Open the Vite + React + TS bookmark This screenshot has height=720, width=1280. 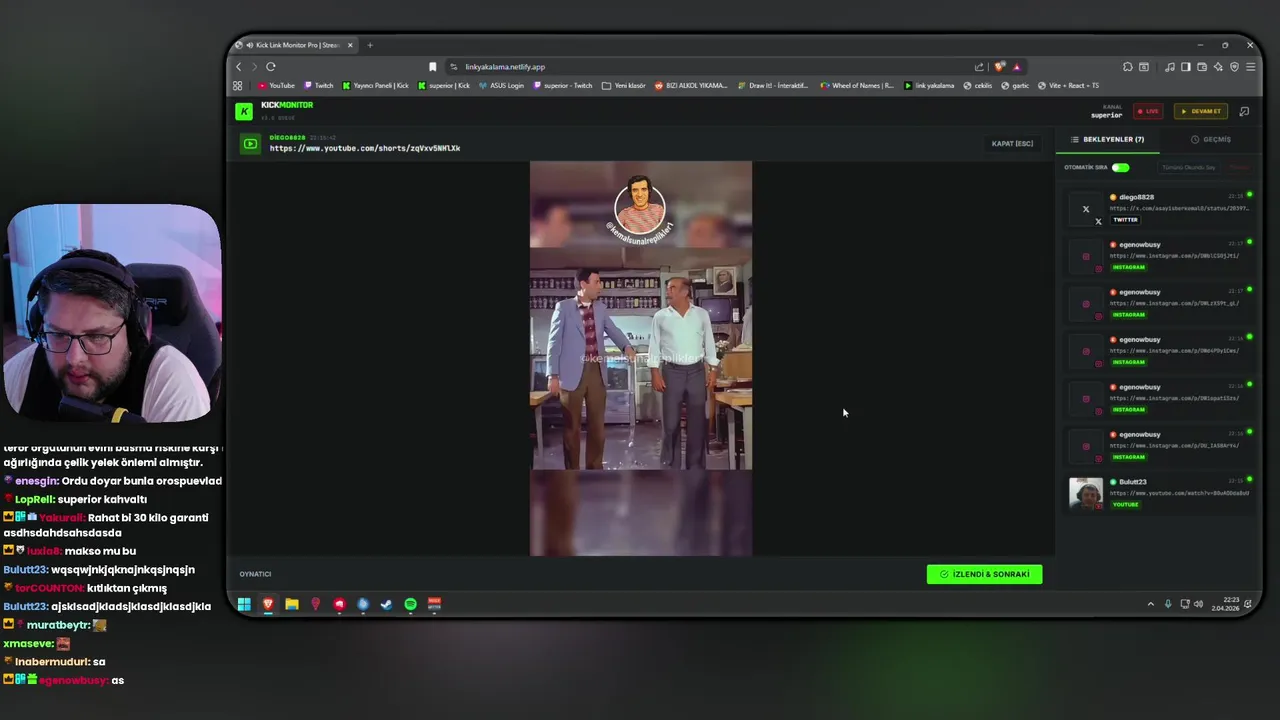tap(1069, 85)
